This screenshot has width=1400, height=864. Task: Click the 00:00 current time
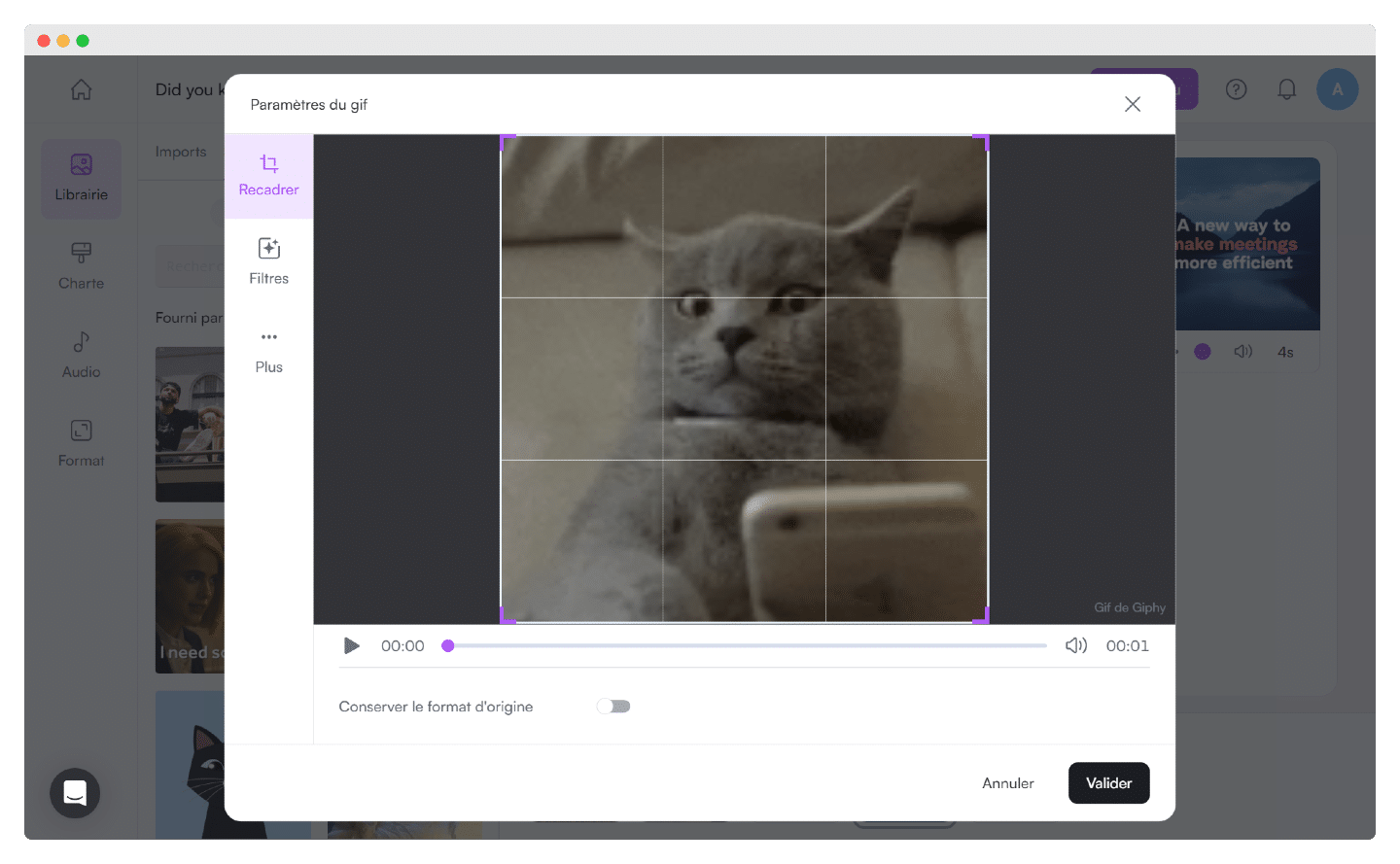point(402,646)
